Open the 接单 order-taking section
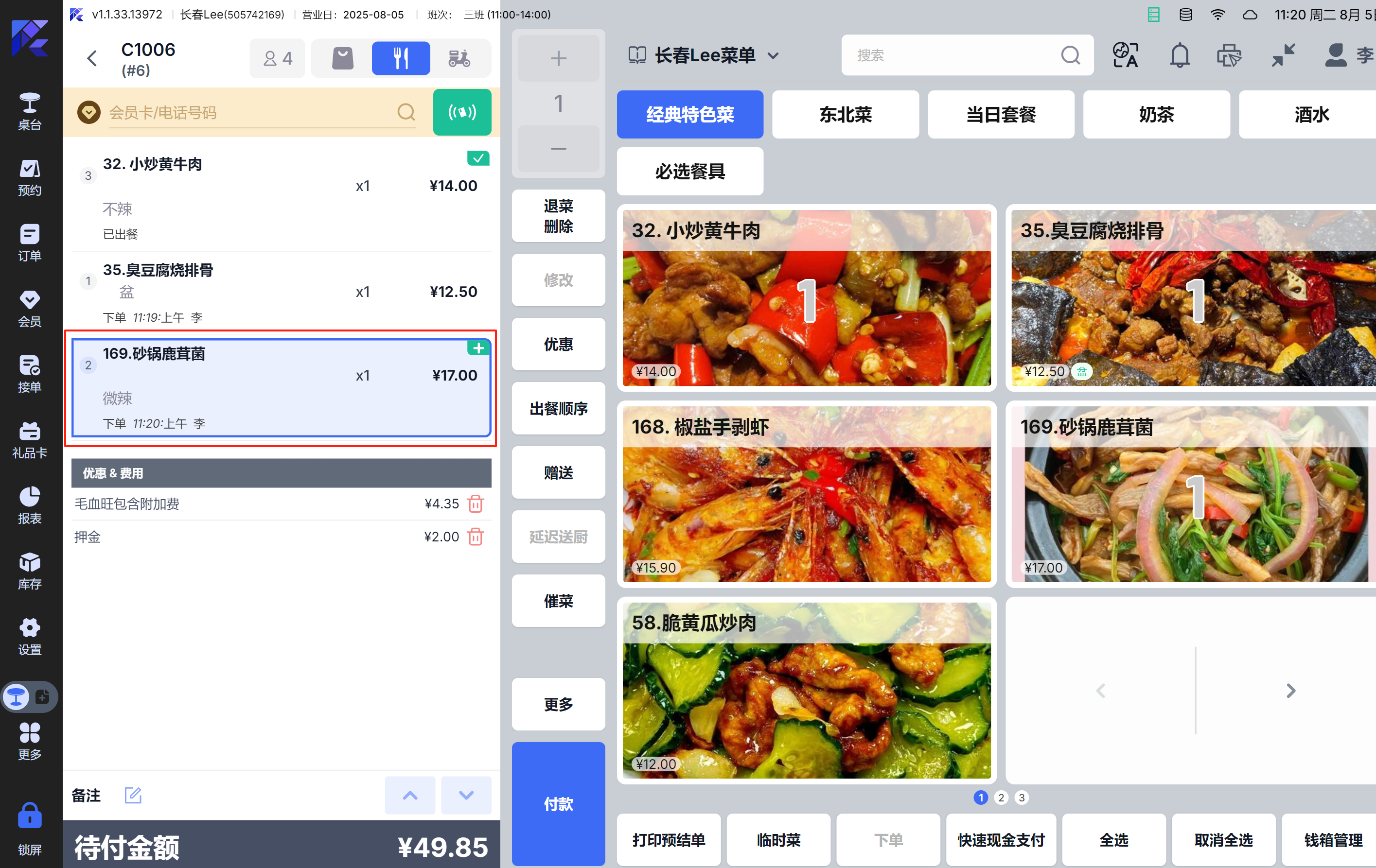Image resolution: width=1376 pixels, height=868 pixels. coord(30,374)
